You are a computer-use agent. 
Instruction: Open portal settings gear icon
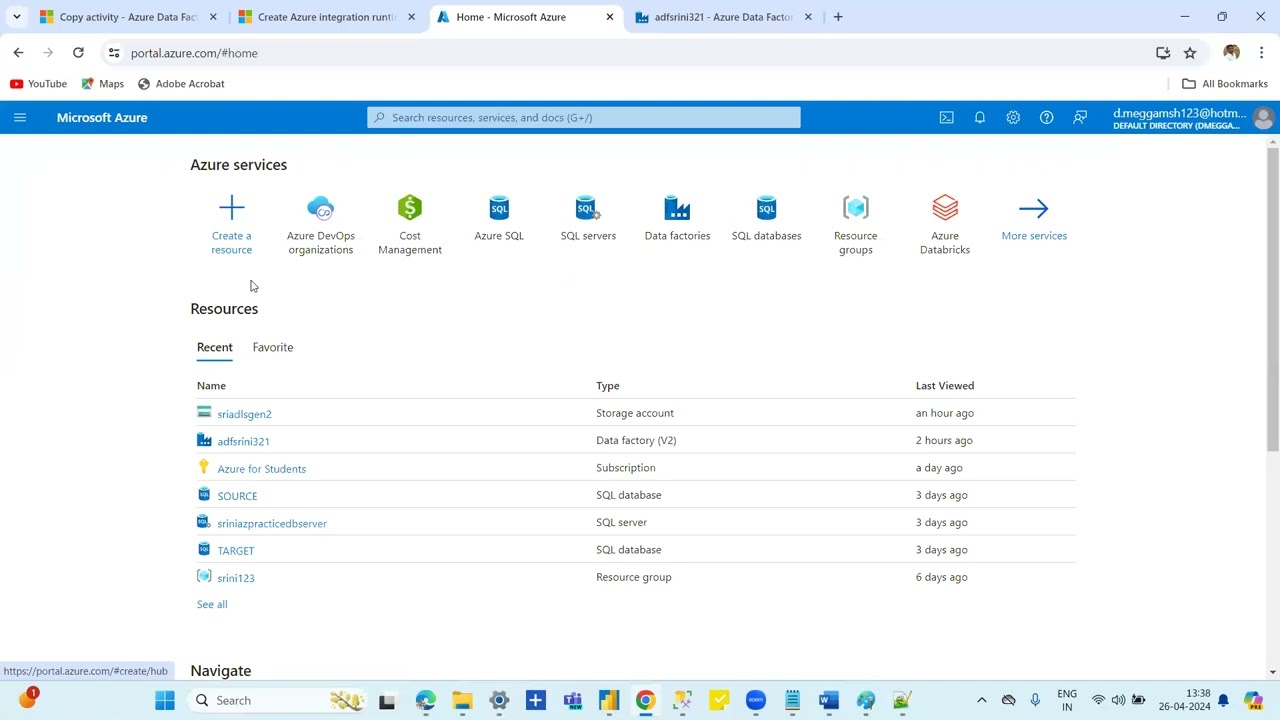1013,118
